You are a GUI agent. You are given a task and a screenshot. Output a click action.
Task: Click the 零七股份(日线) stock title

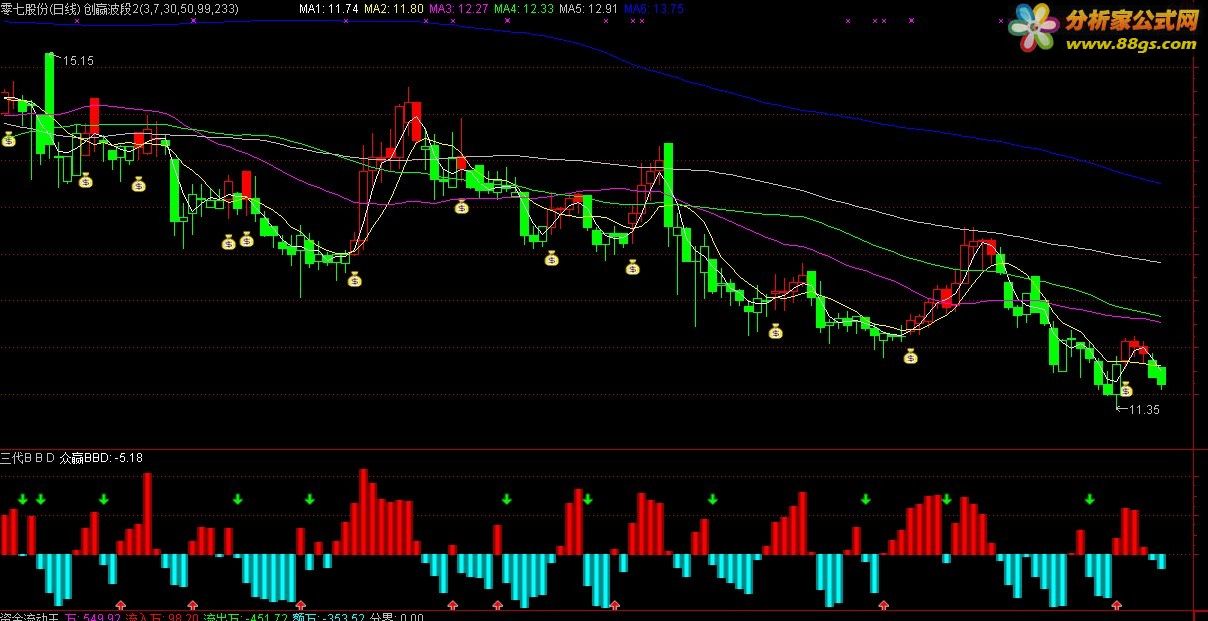pos(40,8)
